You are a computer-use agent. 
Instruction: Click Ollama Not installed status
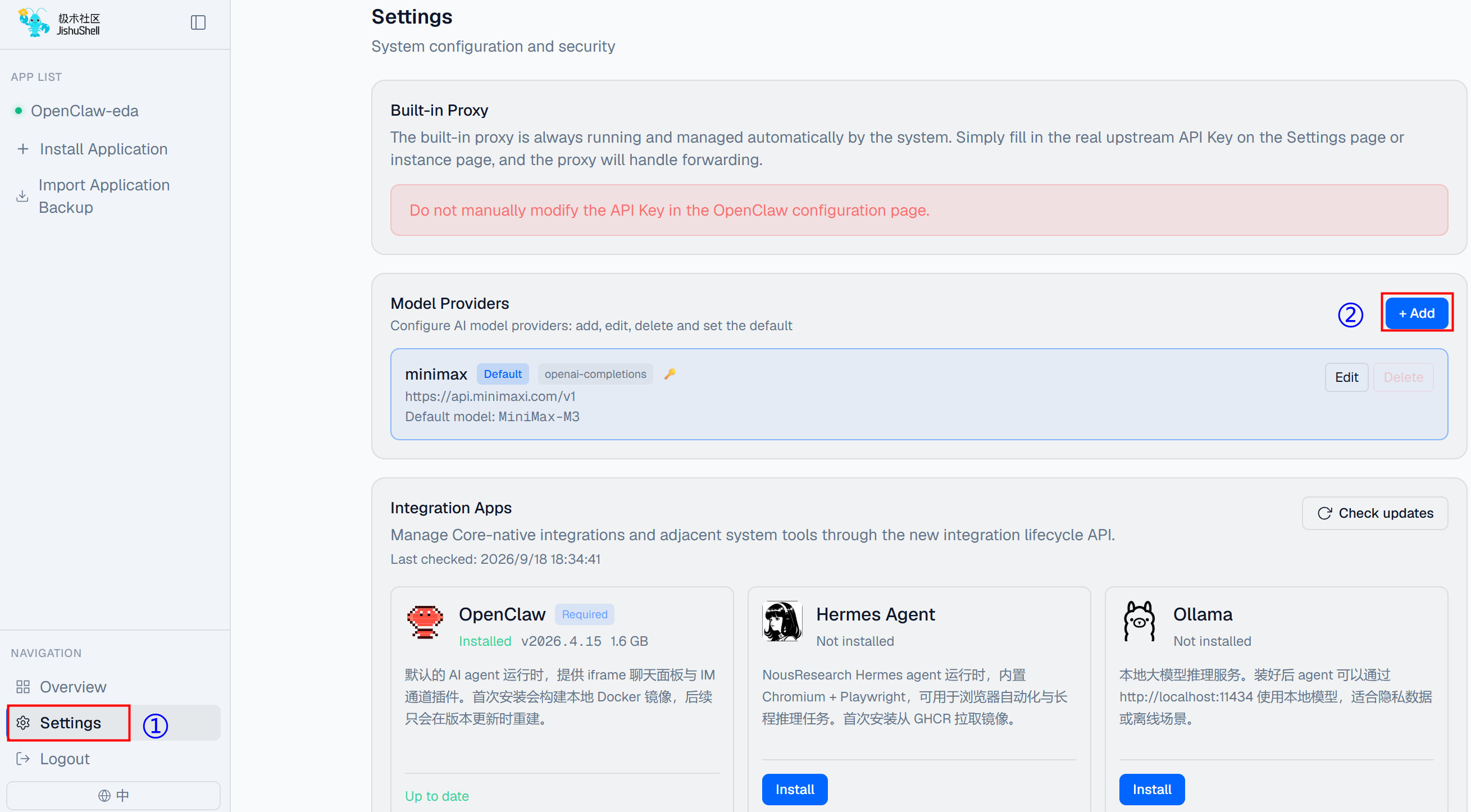coord(1212,641)
